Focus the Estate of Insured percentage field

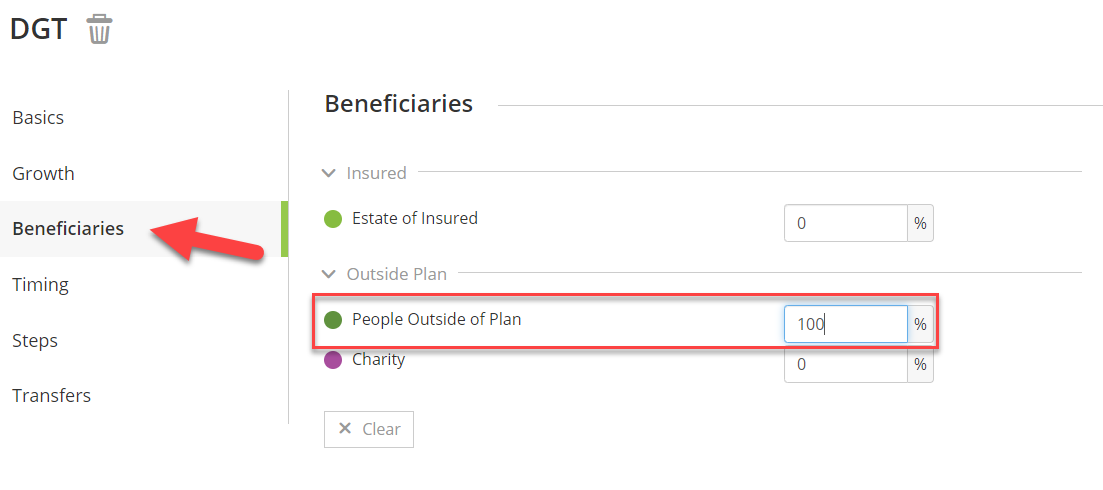coord(846,224)
